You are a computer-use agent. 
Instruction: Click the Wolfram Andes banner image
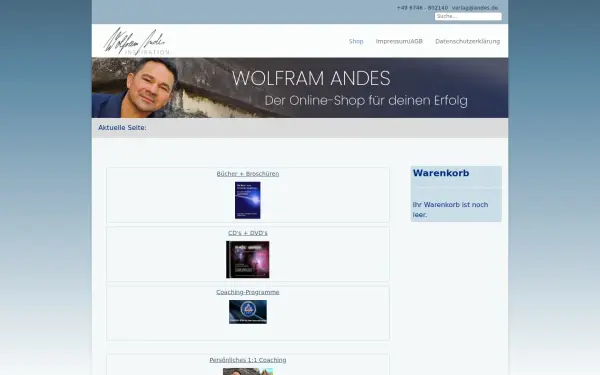coord(300,88)
